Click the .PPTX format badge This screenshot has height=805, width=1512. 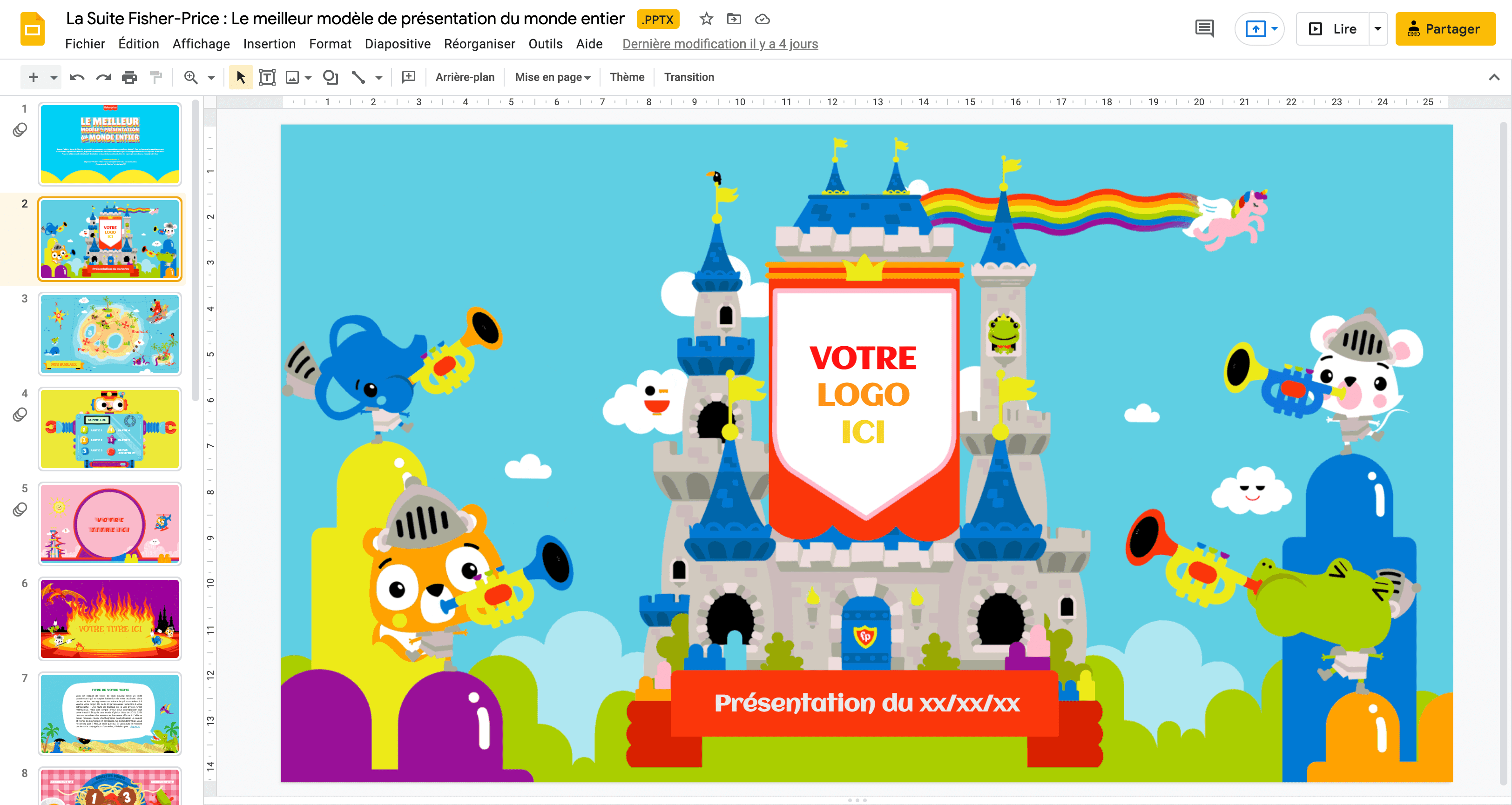pos(658,20)
